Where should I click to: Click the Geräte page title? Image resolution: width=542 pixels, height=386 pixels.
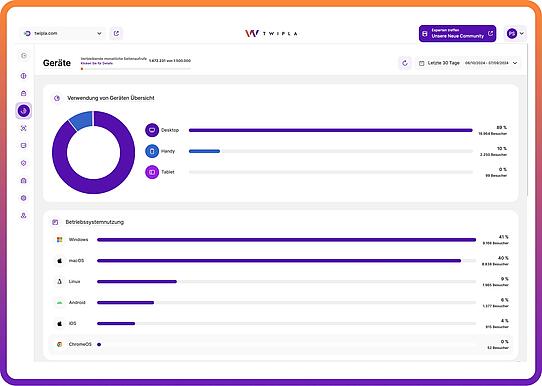(x=57, y=63)
